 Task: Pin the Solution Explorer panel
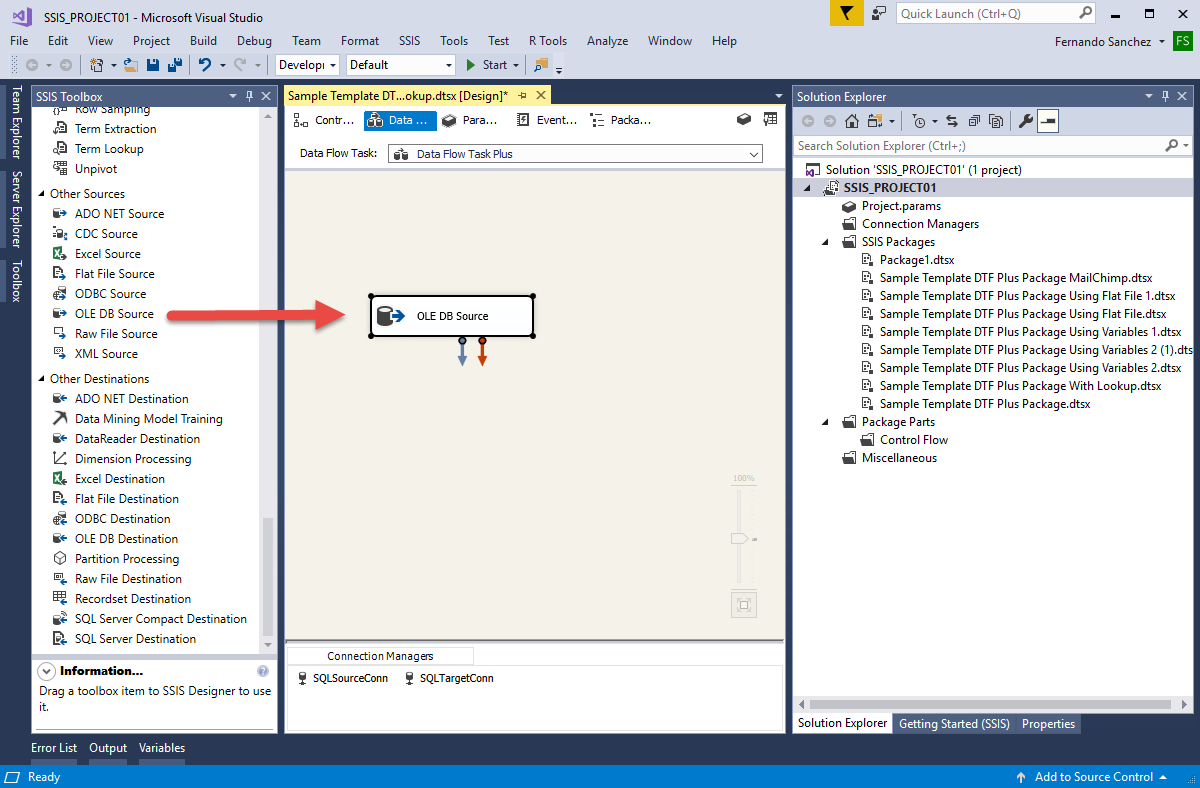coord(1166,96)
